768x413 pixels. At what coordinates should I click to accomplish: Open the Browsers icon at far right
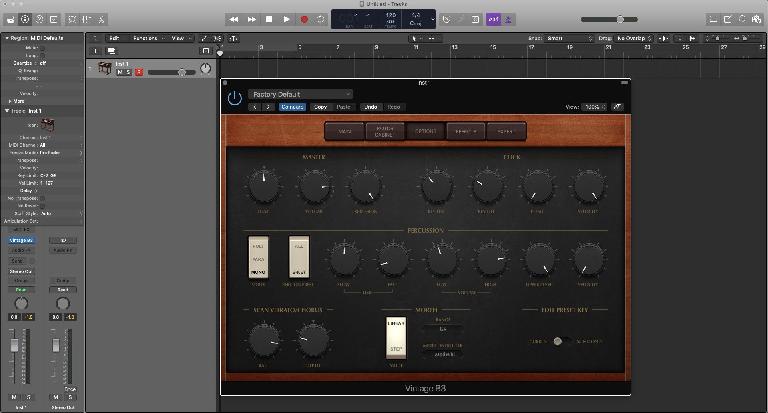pyautogui.click(x=757, y=20)
